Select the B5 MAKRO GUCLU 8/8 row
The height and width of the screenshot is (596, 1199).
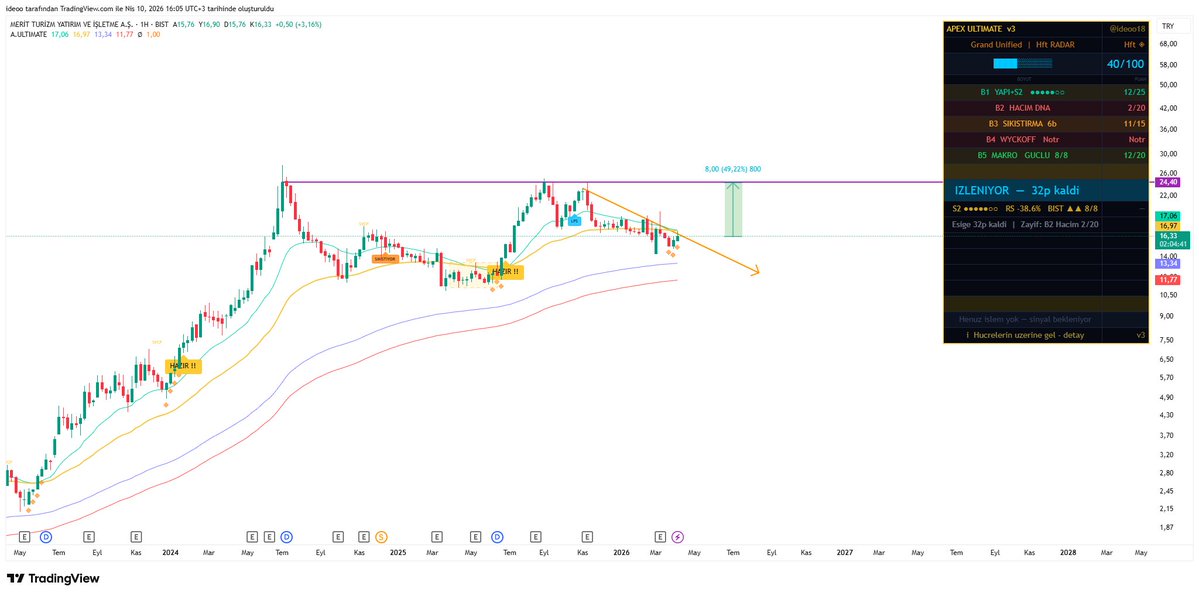(1047, 155)
